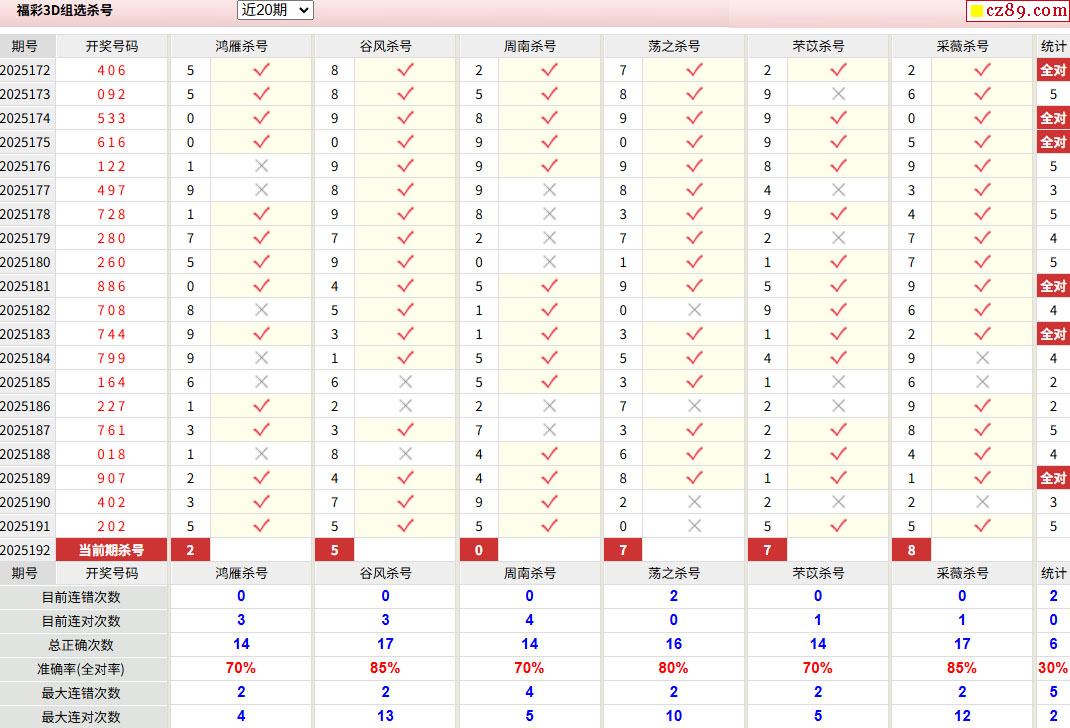Click 周南杀号 X mark in row 2025180
This screenshot has width=1070, height=728.
coord(549,262)
